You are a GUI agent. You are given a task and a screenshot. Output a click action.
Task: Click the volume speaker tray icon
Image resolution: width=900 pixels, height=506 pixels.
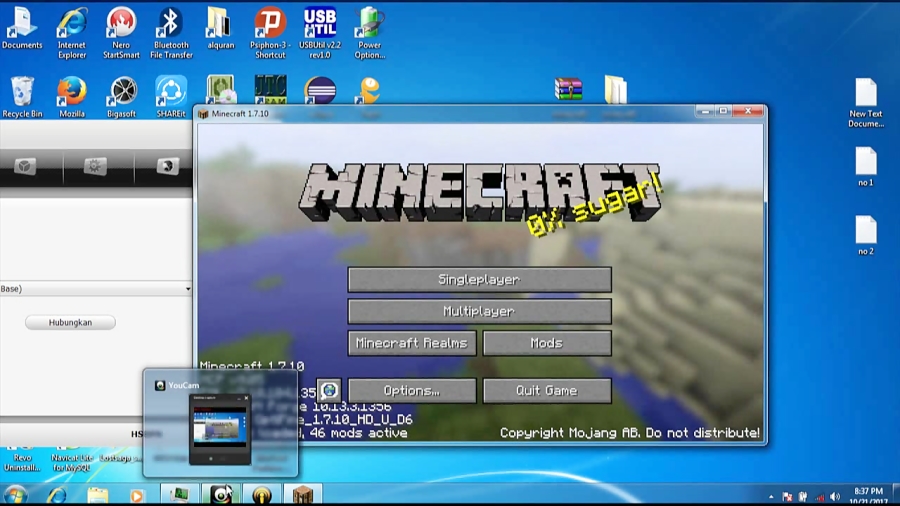[x=835, y=497]
